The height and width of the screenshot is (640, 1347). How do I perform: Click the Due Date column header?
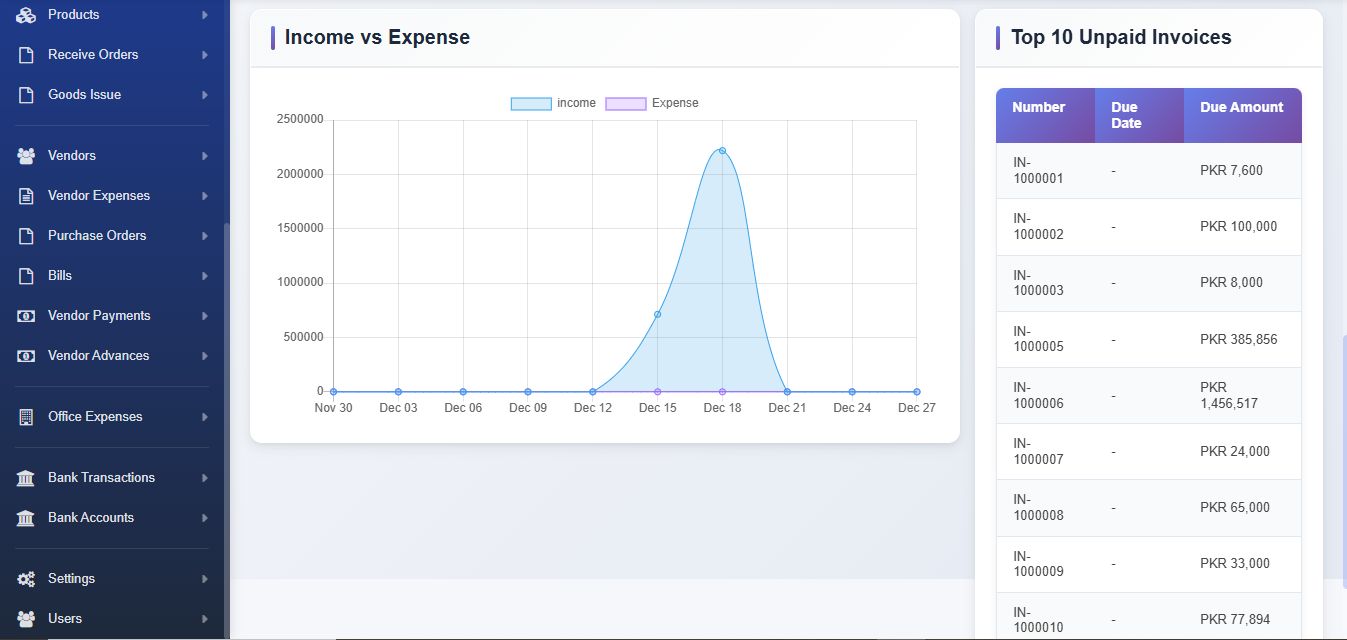(x=1139, y=115)
